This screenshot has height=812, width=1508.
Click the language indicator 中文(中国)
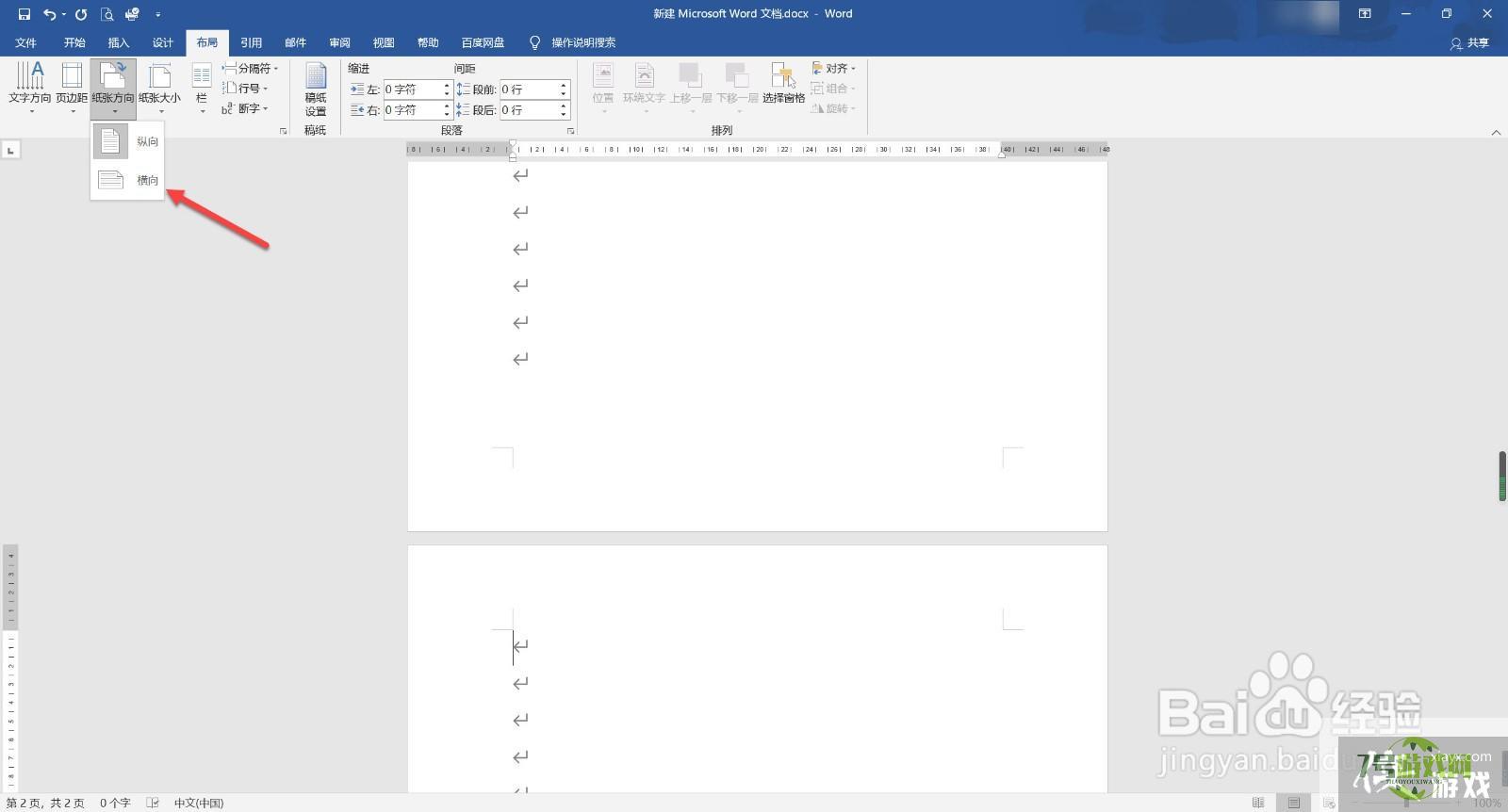199,804
